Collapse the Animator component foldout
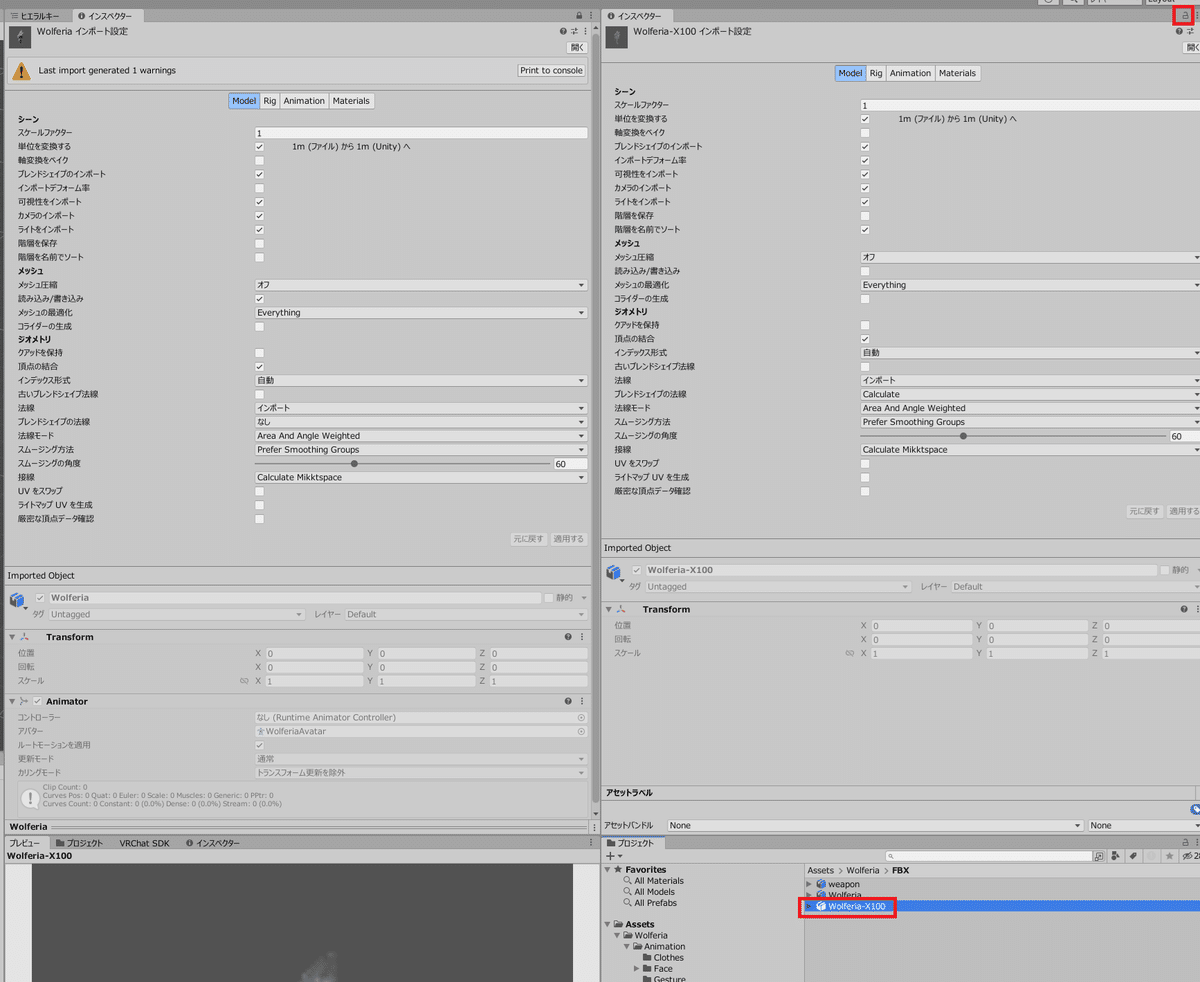The width and height of the screenshot is (1200, 982). pos(11,702)
